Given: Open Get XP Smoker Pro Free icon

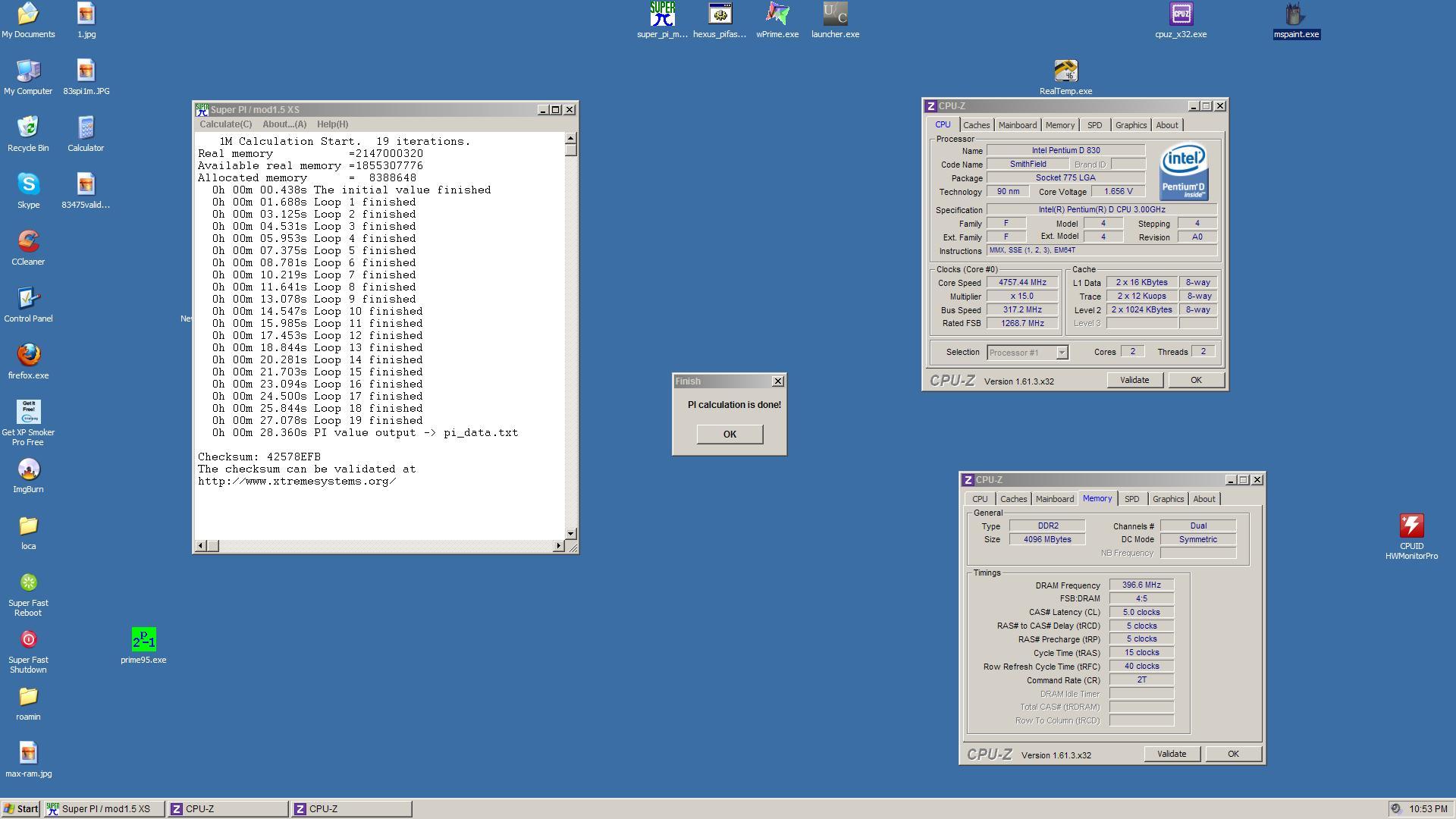Looking at the screenshot, I should (x=28, y=422).
